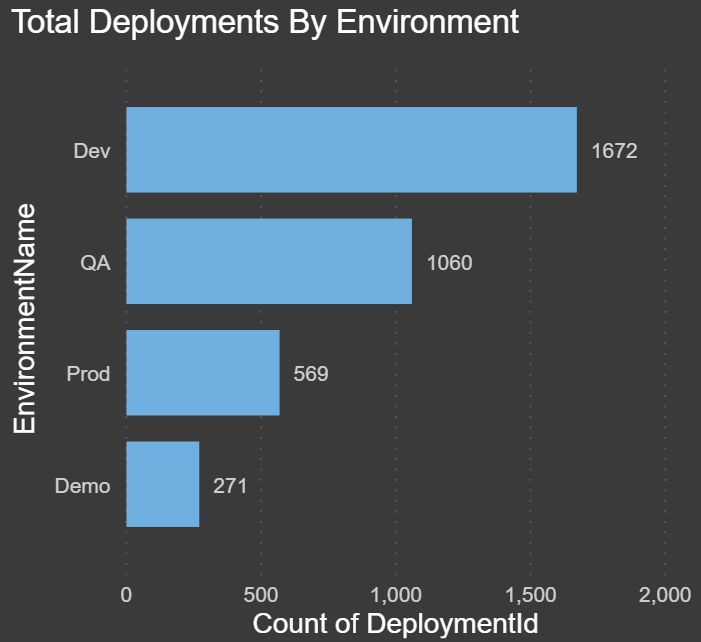Click the 0 tick on the x-axis

tap(126, 594)
